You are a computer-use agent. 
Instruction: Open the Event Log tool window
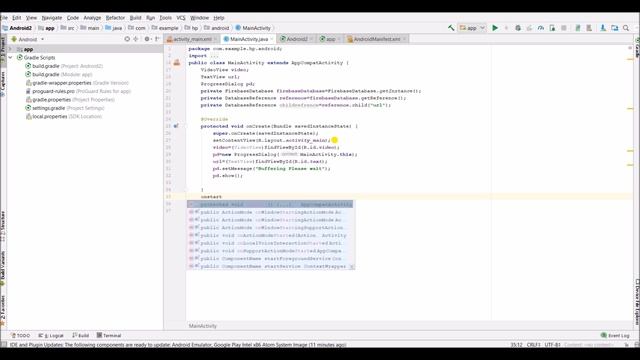(615, 336)
